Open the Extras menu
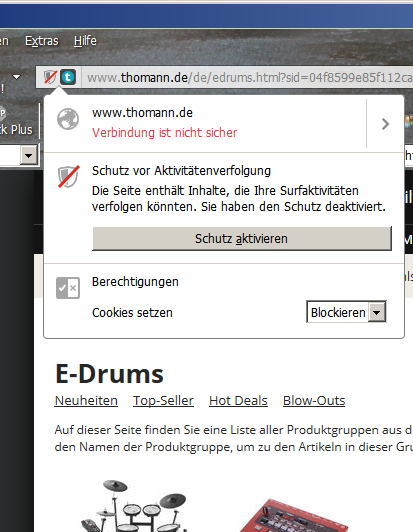The height and width of the screenshot is (532, 413). [x=42, y=41]
